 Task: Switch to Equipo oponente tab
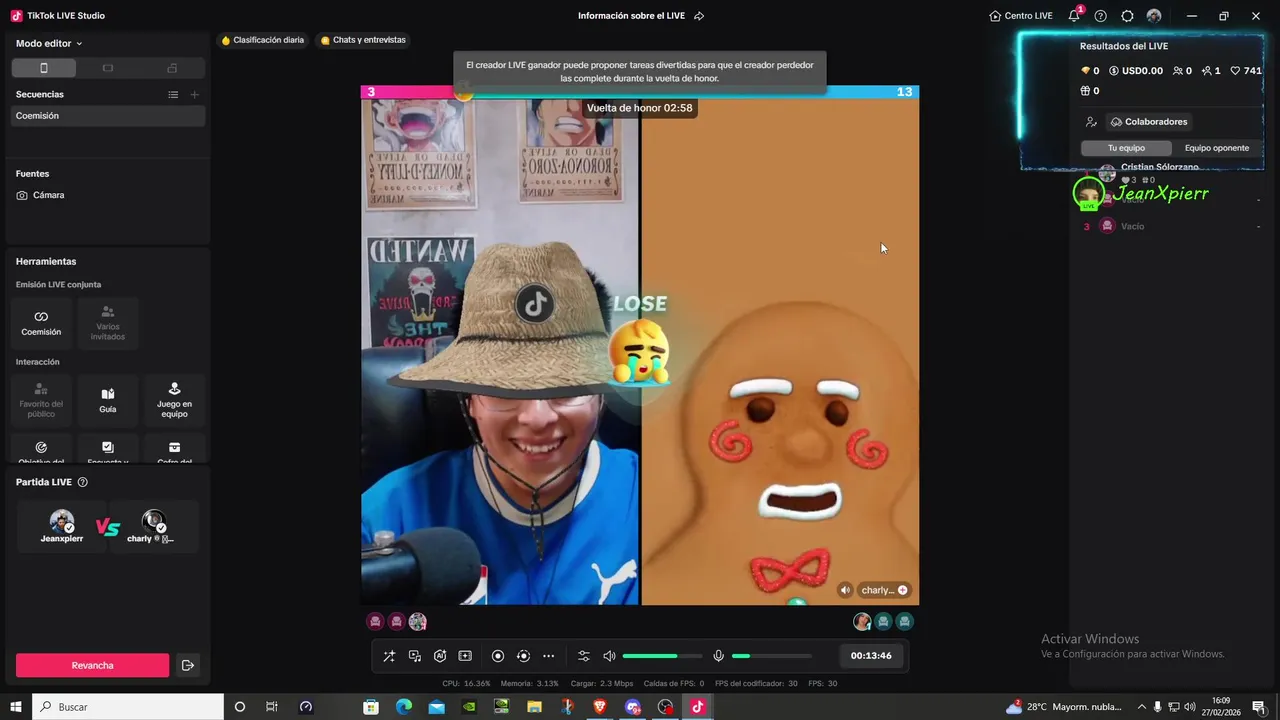(1217, 148)
